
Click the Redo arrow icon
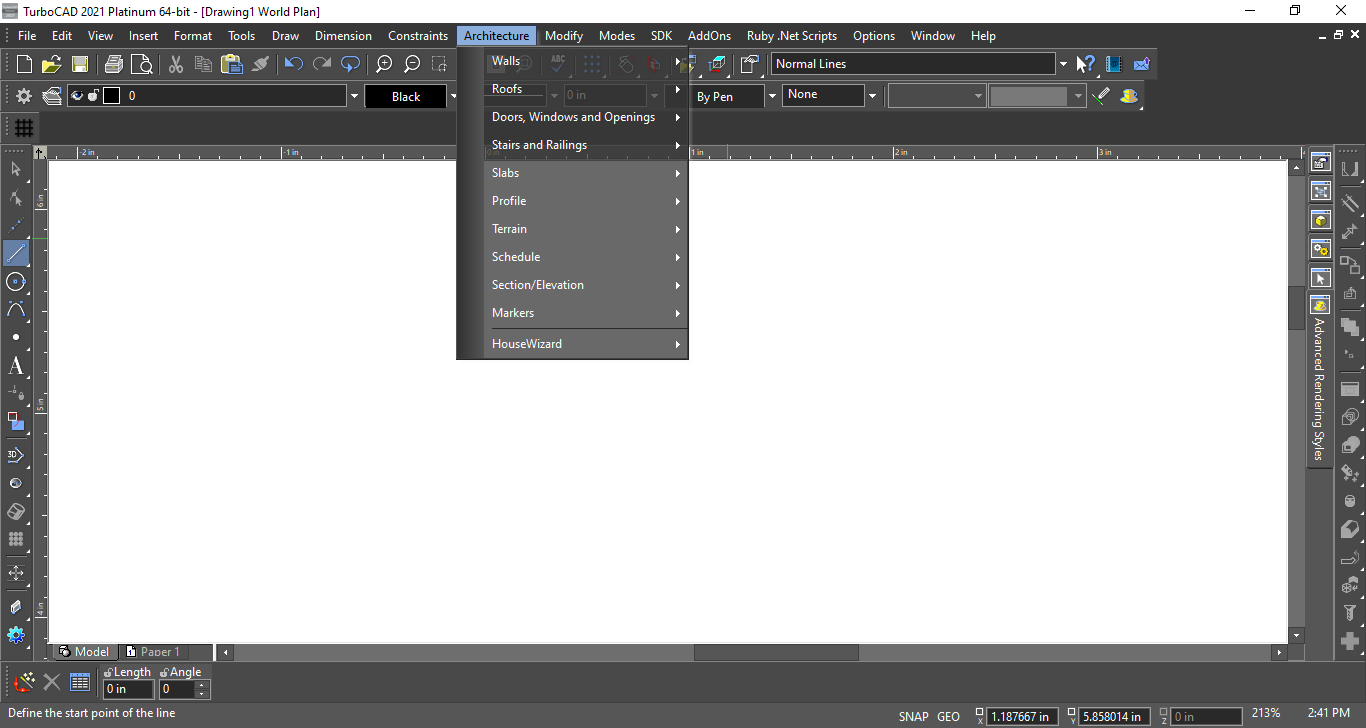click(322, 65)
